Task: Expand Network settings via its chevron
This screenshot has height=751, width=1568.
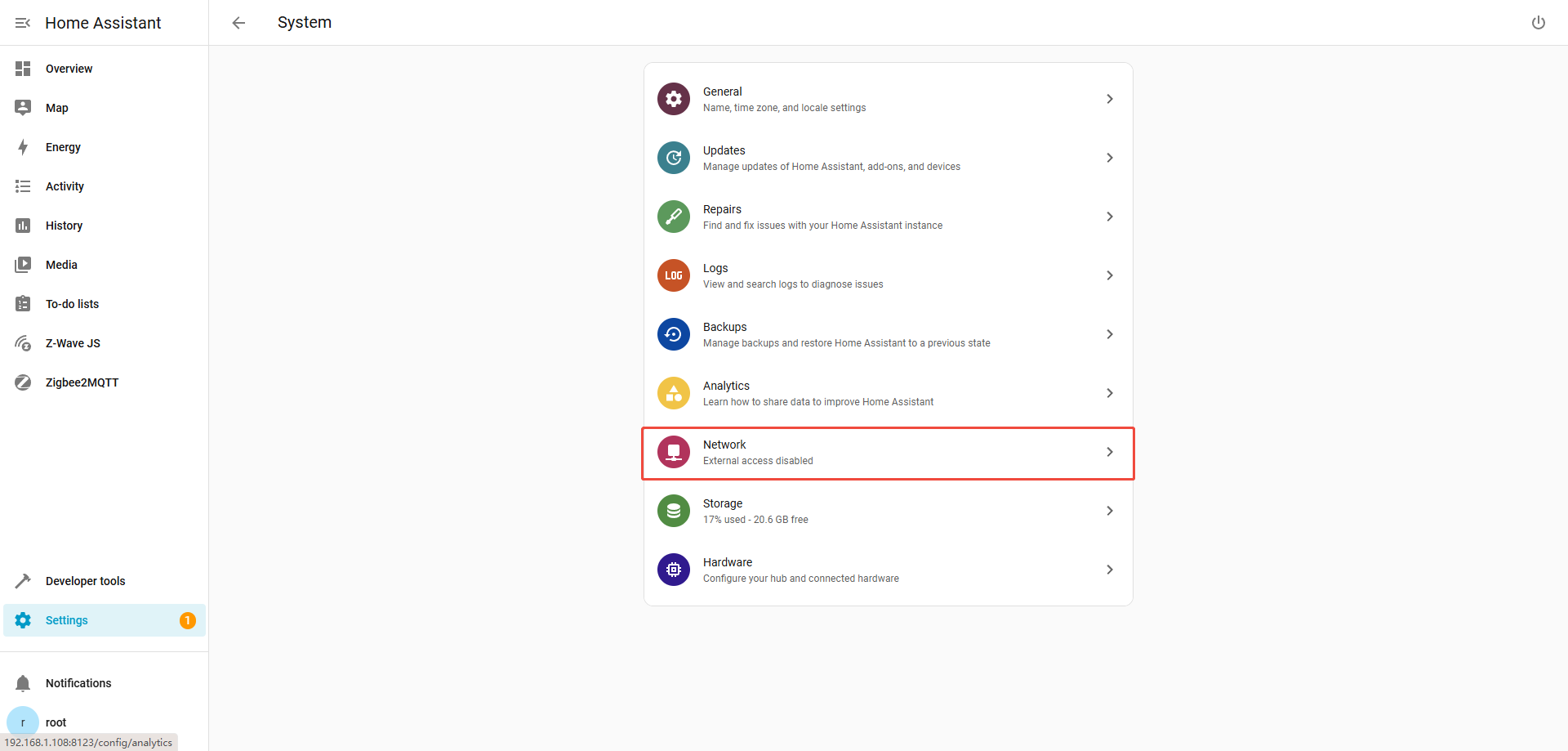Action: [1109, 452]
